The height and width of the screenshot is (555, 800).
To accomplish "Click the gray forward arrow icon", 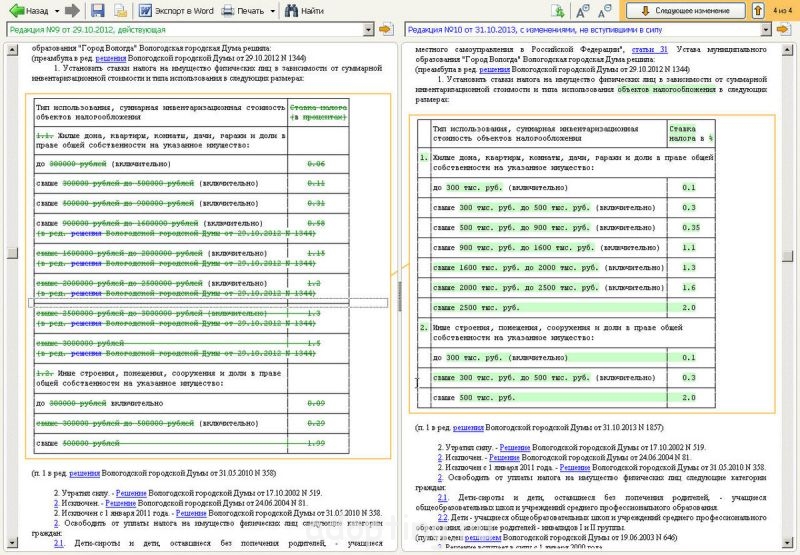I will click(72, 11).
